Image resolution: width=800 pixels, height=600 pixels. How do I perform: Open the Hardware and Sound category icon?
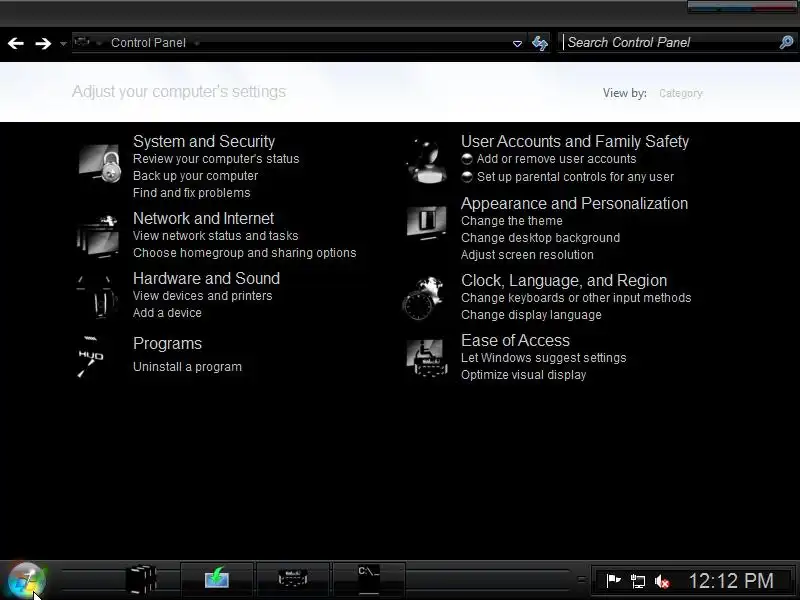[x=97, y=296]
